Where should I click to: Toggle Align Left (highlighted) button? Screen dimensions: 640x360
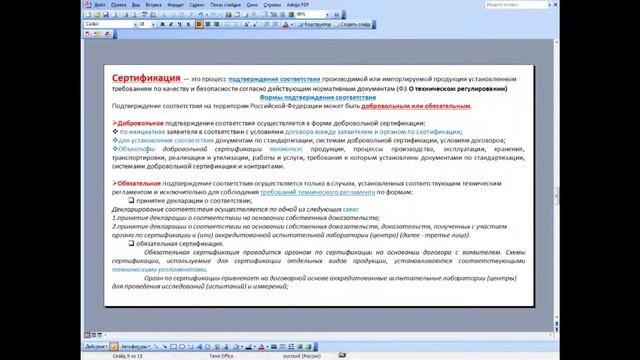pyautogui.click(x=199, y=24)
